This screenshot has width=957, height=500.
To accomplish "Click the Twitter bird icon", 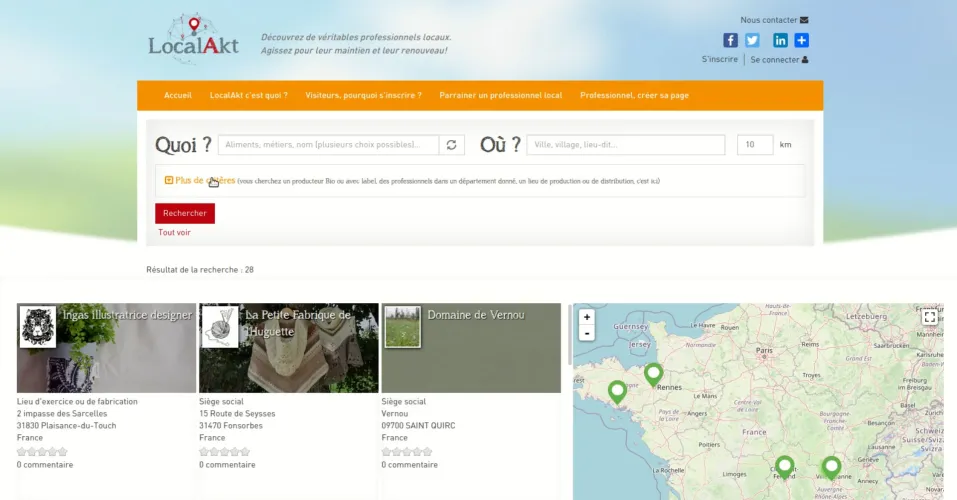I will (x=752, y=41).
